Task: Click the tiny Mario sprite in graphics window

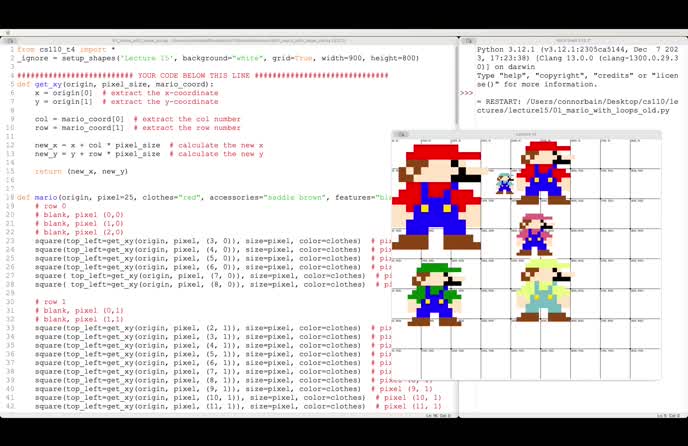Action: point(505,183)
